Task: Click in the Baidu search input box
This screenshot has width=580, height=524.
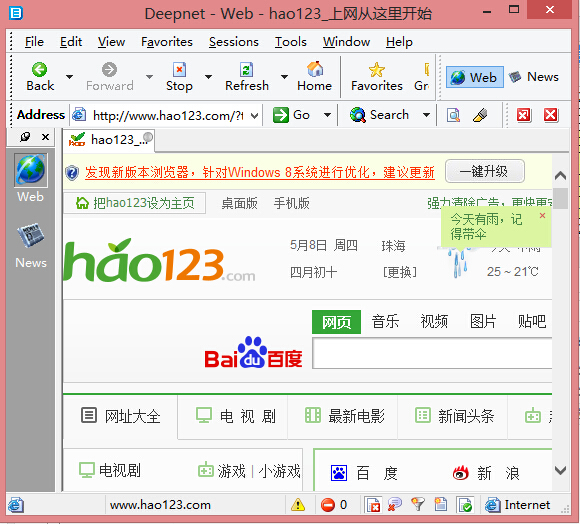Action: click(432, 353)
